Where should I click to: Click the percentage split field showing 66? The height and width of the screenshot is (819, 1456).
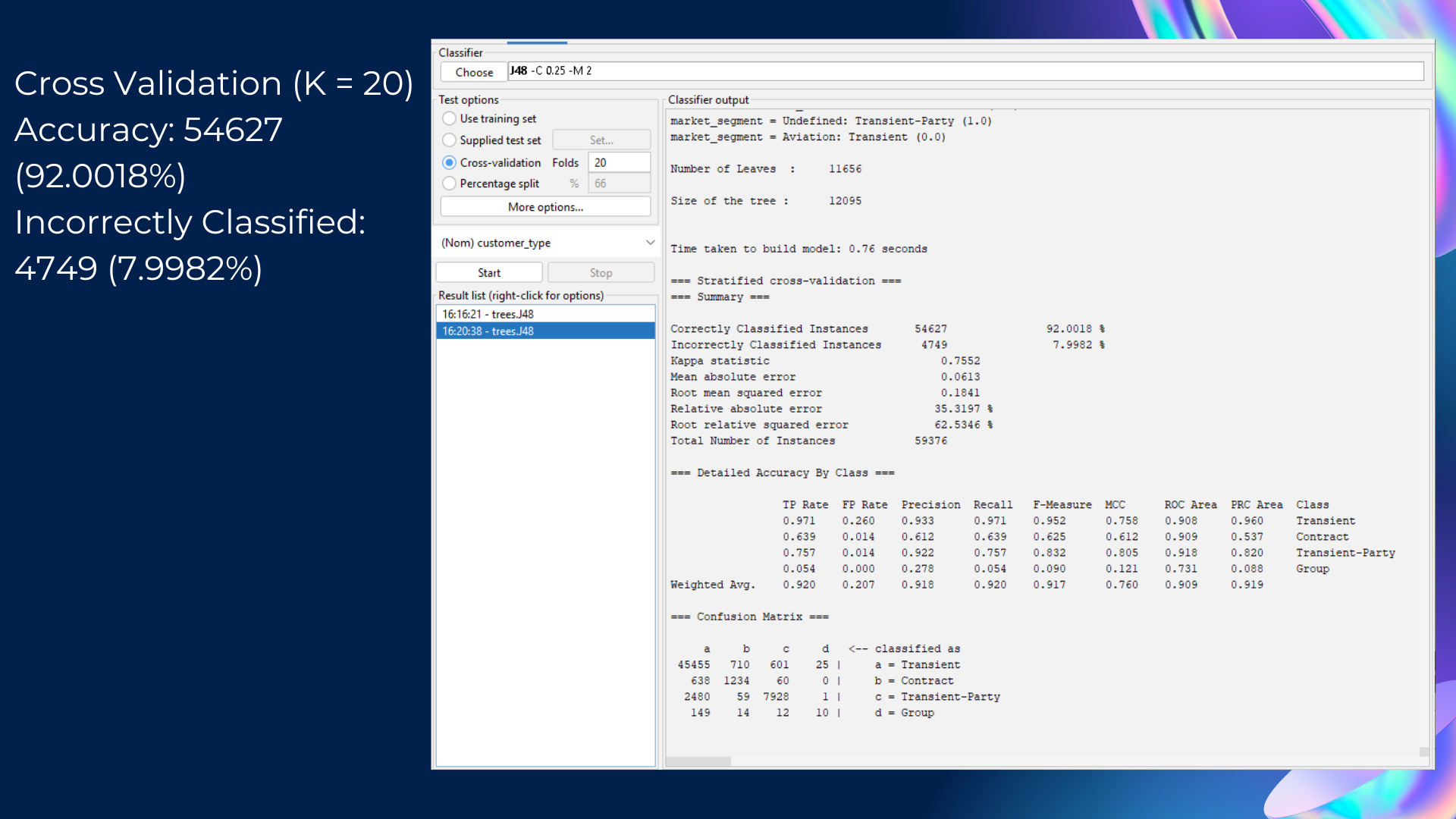619,184
